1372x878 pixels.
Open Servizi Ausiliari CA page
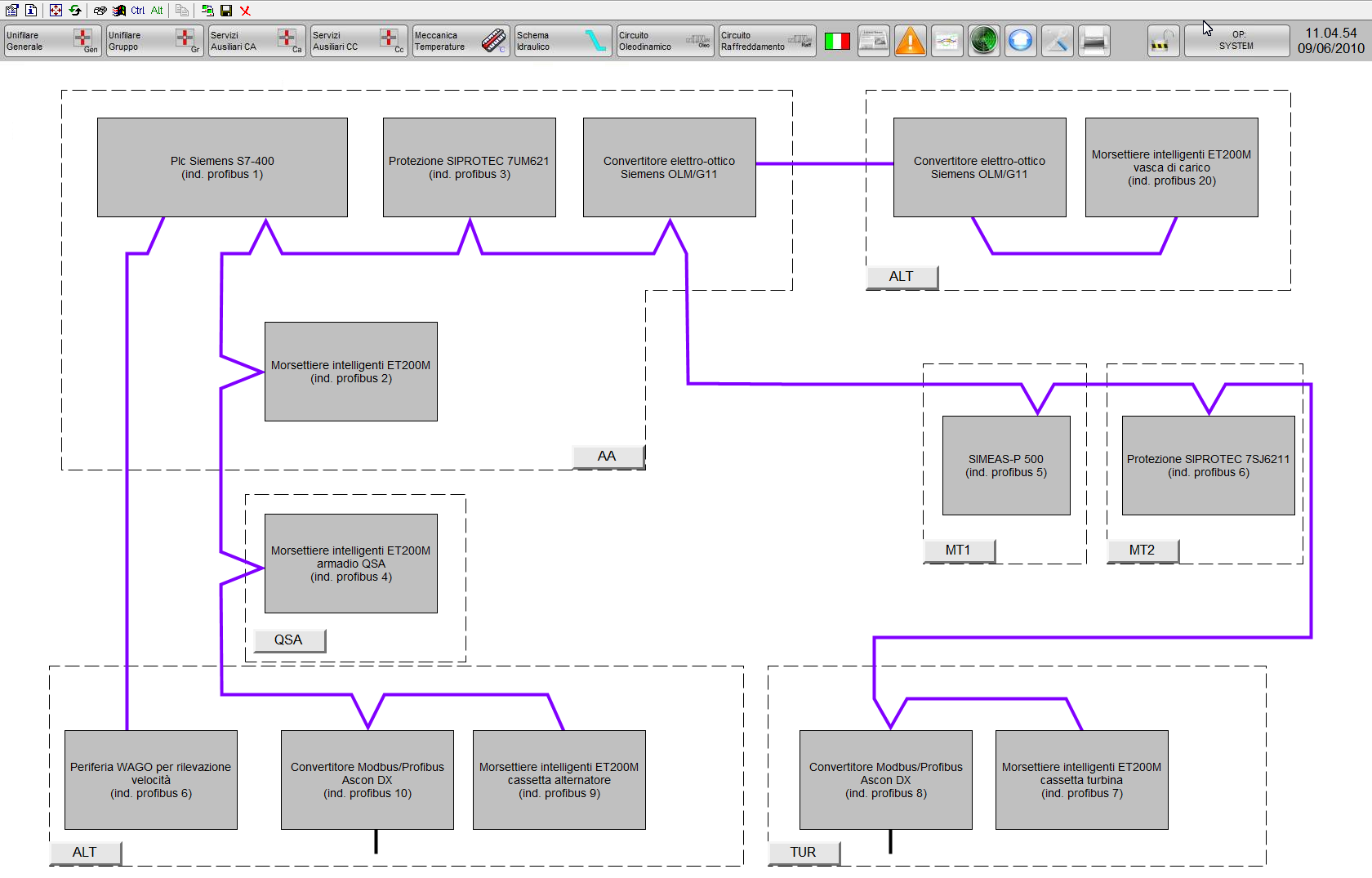256,41
